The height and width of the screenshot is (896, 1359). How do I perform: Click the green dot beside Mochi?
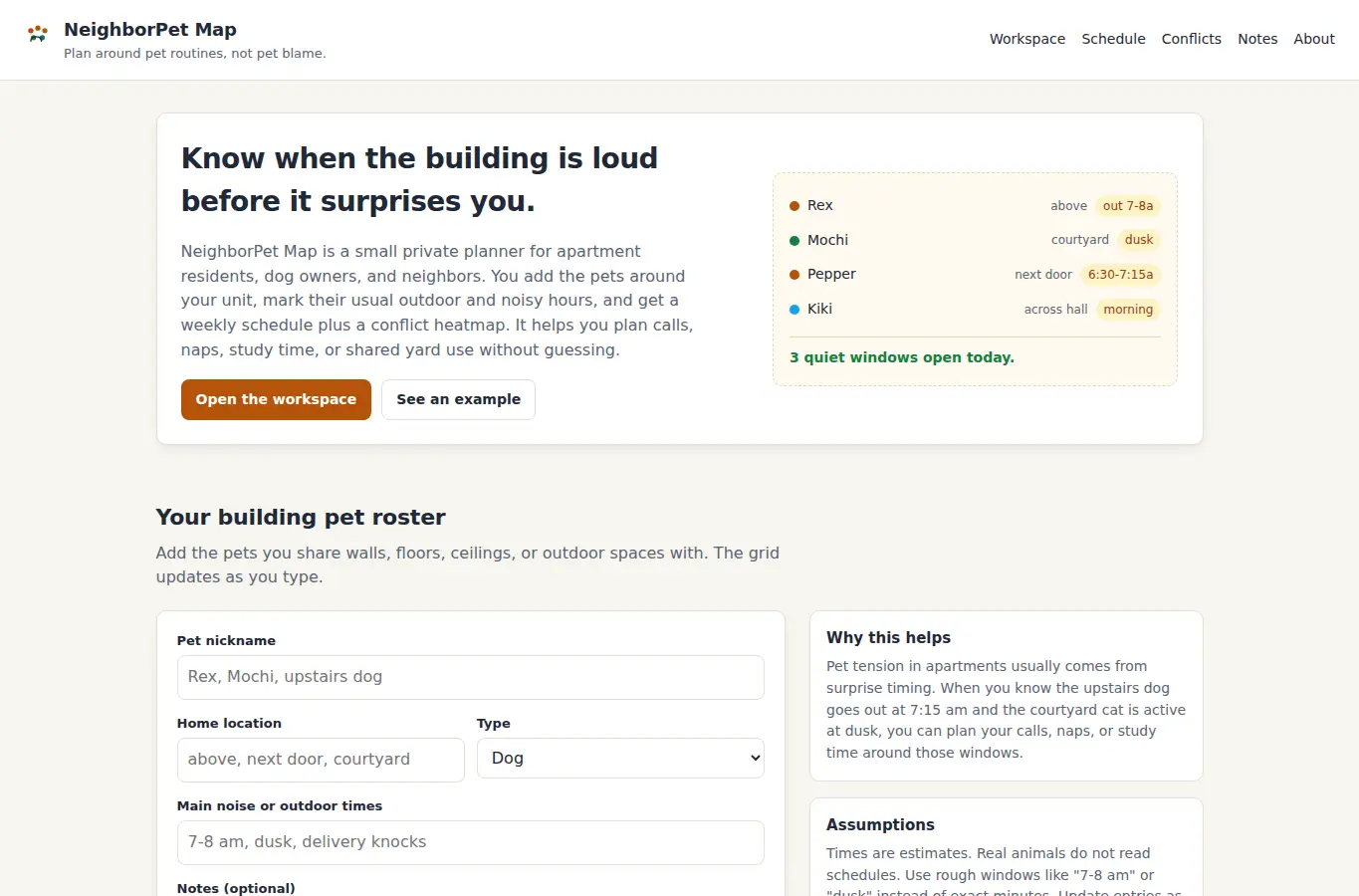(x=794, y=240)
